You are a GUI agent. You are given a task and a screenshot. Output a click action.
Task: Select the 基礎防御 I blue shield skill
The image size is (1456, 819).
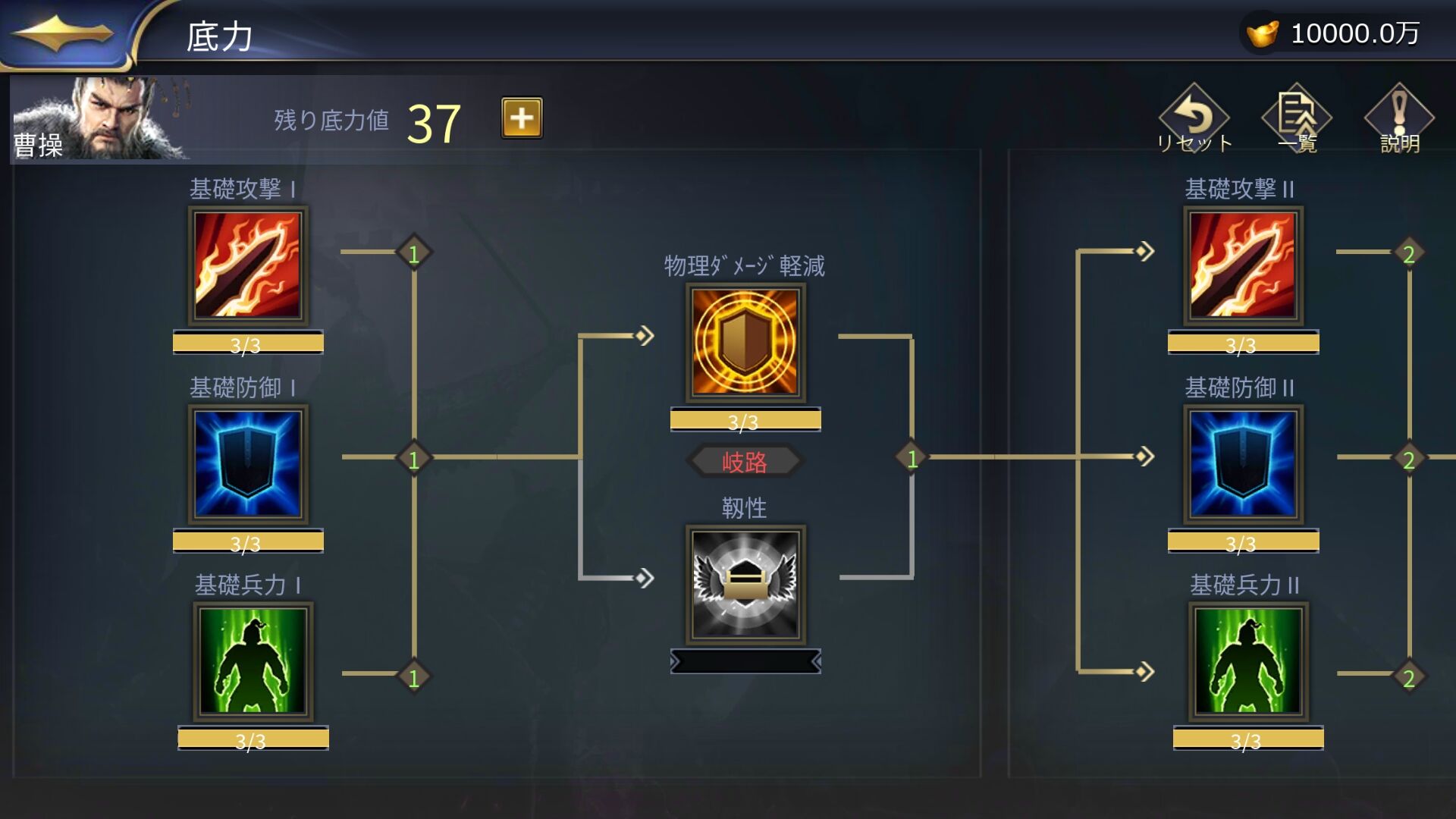(248, 465)
